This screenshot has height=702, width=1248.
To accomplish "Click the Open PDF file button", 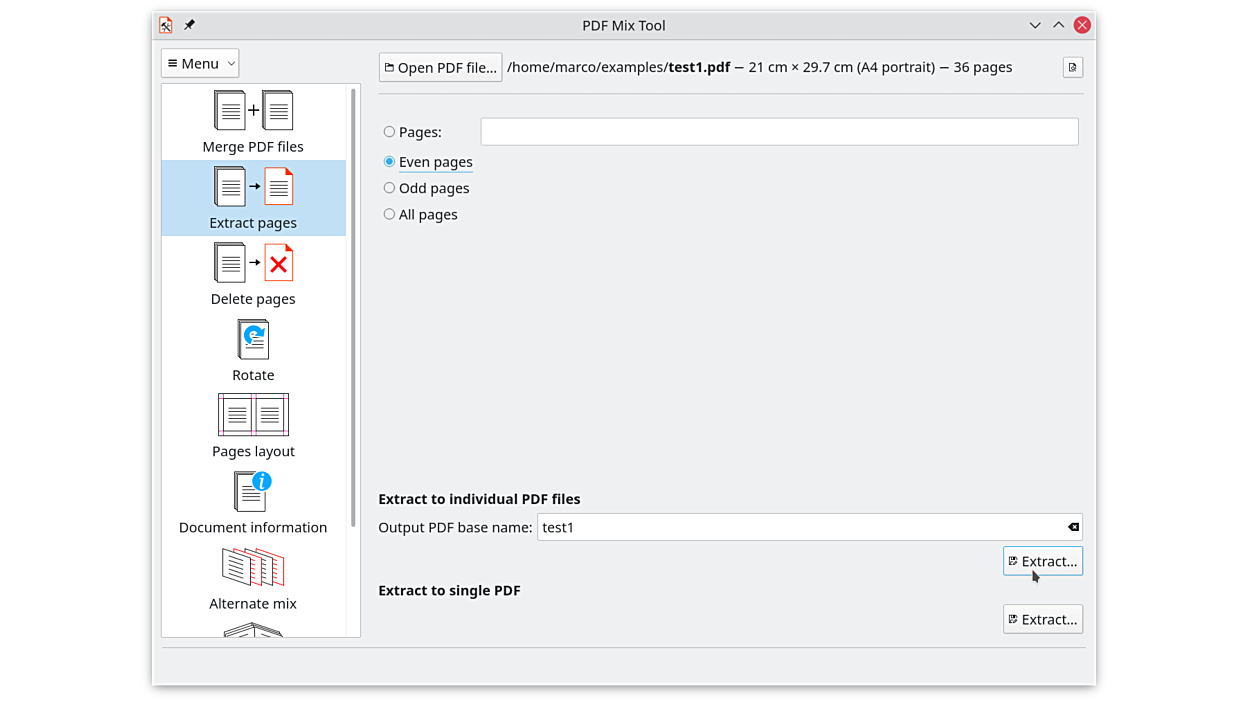I will pyautogui.click(x=440, y=67).
